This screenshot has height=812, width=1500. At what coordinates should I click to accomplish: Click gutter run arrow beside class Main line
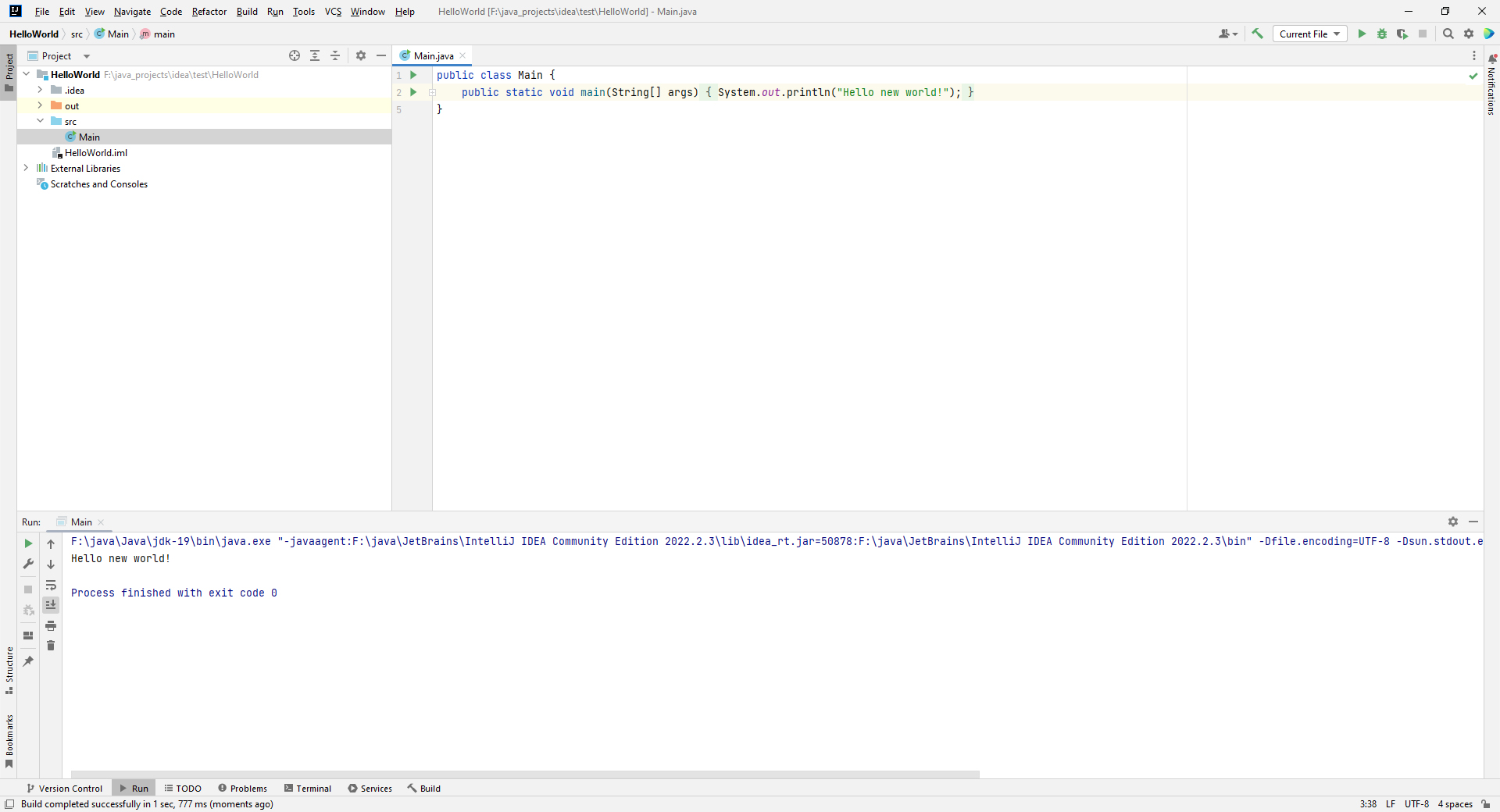(414, 75)
